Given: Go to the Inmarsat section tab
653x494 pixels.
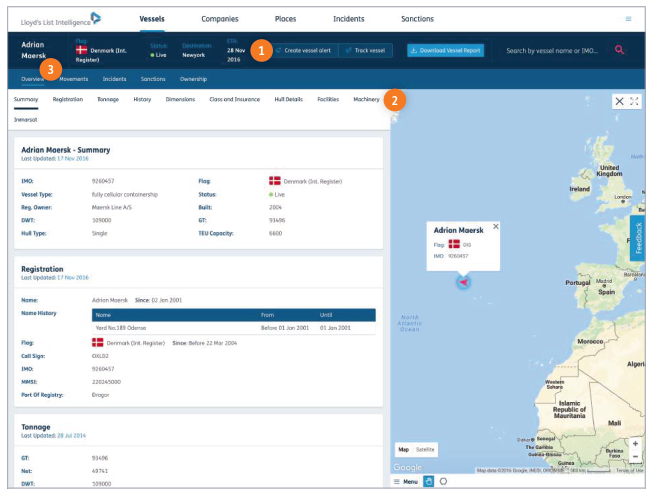Looking at the screenshot, I should pyautogui.click(x=25, y=120).
